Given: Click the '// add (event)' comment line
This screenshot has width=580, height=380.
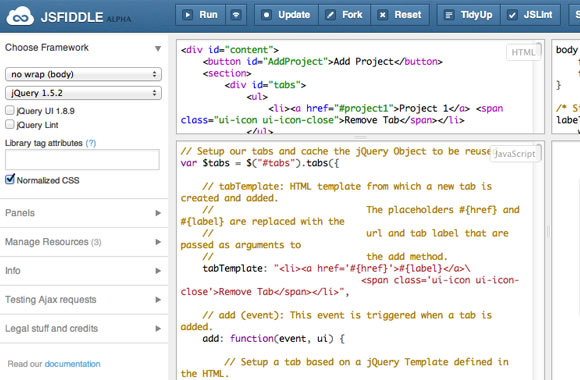Looking at the screenshot, I should coord(347,315).
